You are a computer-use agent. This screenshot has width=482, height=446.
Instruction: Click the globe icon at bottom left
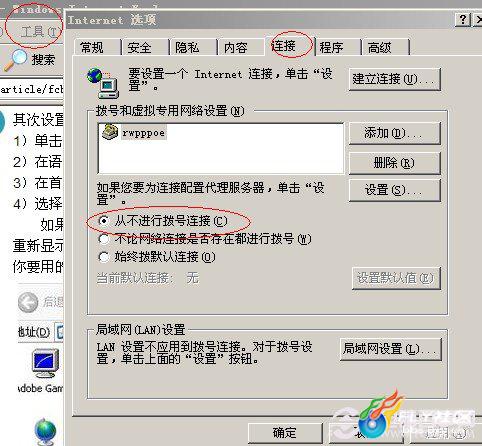pyautogui.click(x=45, y=431)
